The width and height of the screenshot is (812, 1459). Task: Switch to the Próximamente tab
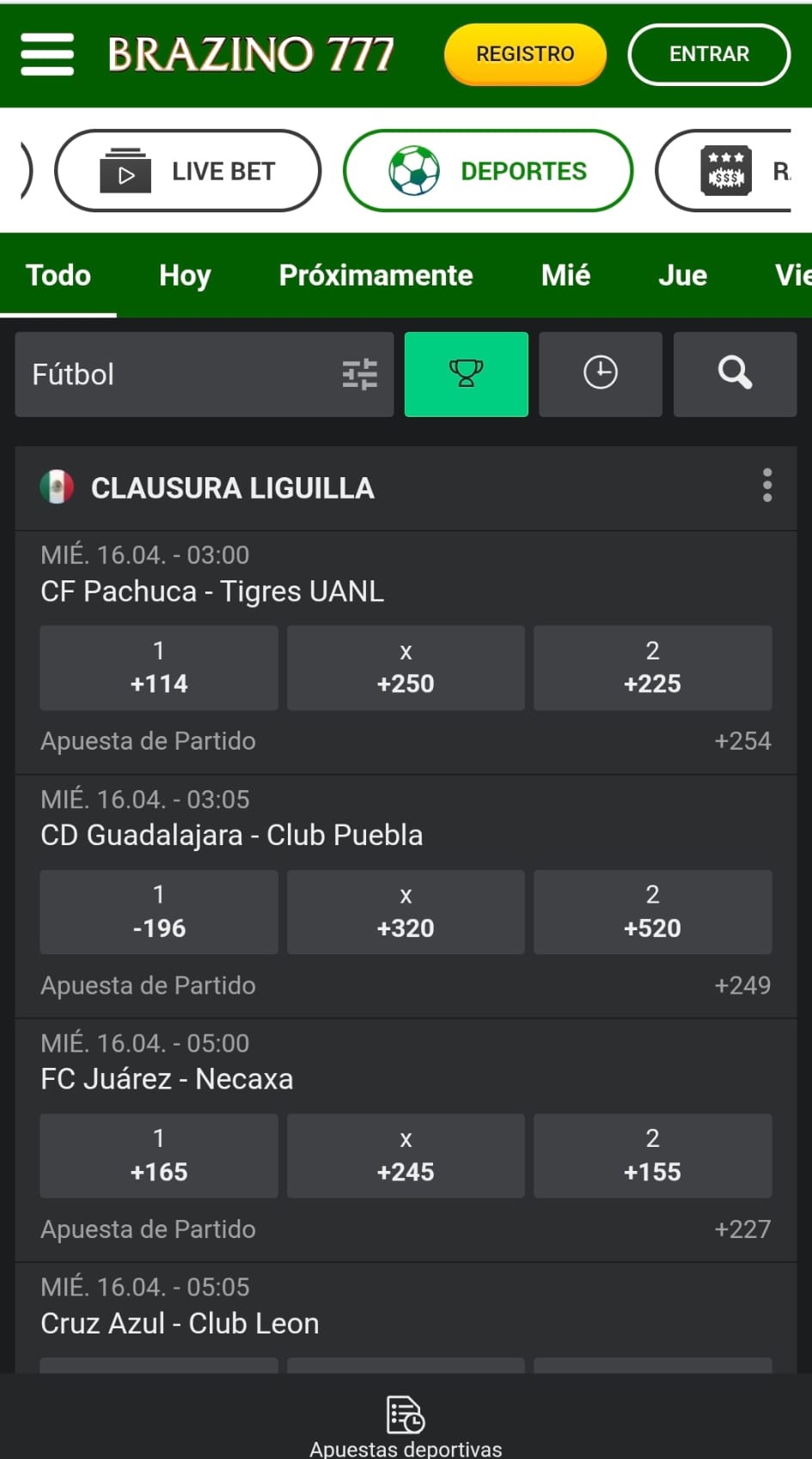375,275
